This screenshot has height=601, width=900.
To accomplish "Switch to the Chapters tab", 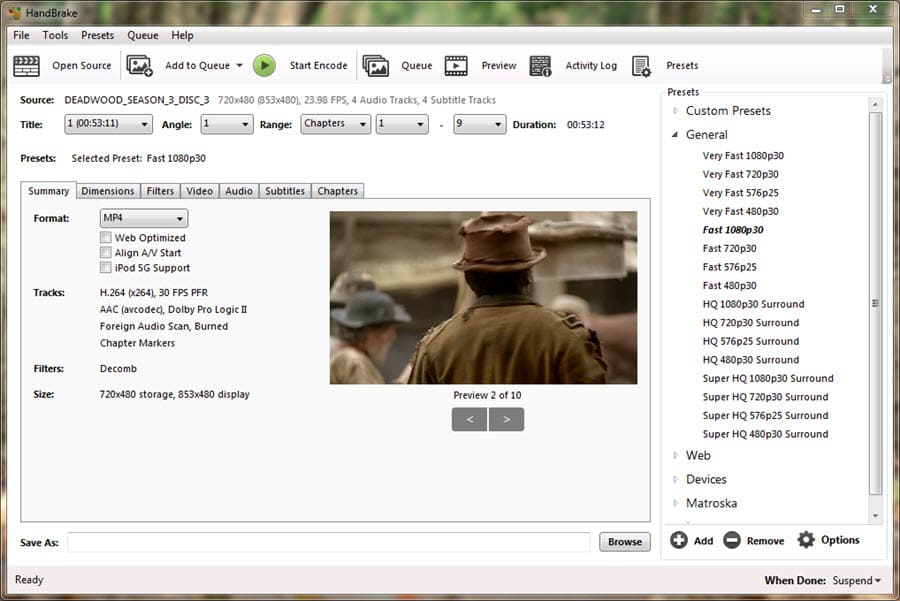I will (338, 191).
